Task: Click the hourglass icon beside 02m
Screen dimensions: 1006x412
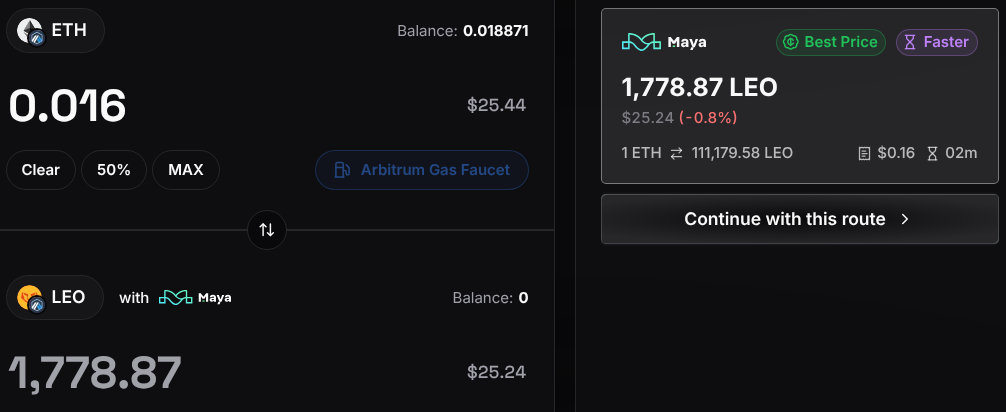Action: click(932, 153)
